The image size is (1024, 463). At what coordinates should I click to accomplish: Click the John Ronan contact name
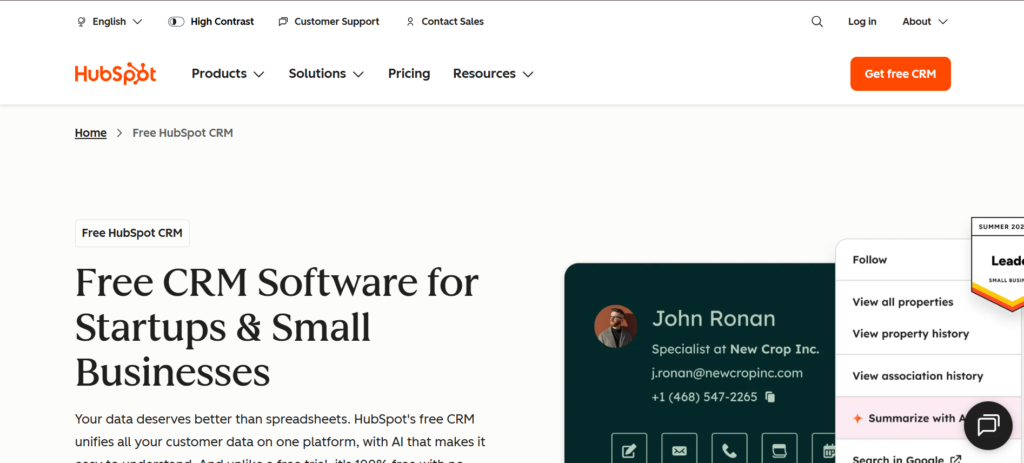pyautogui.click(x=713, y=319)
